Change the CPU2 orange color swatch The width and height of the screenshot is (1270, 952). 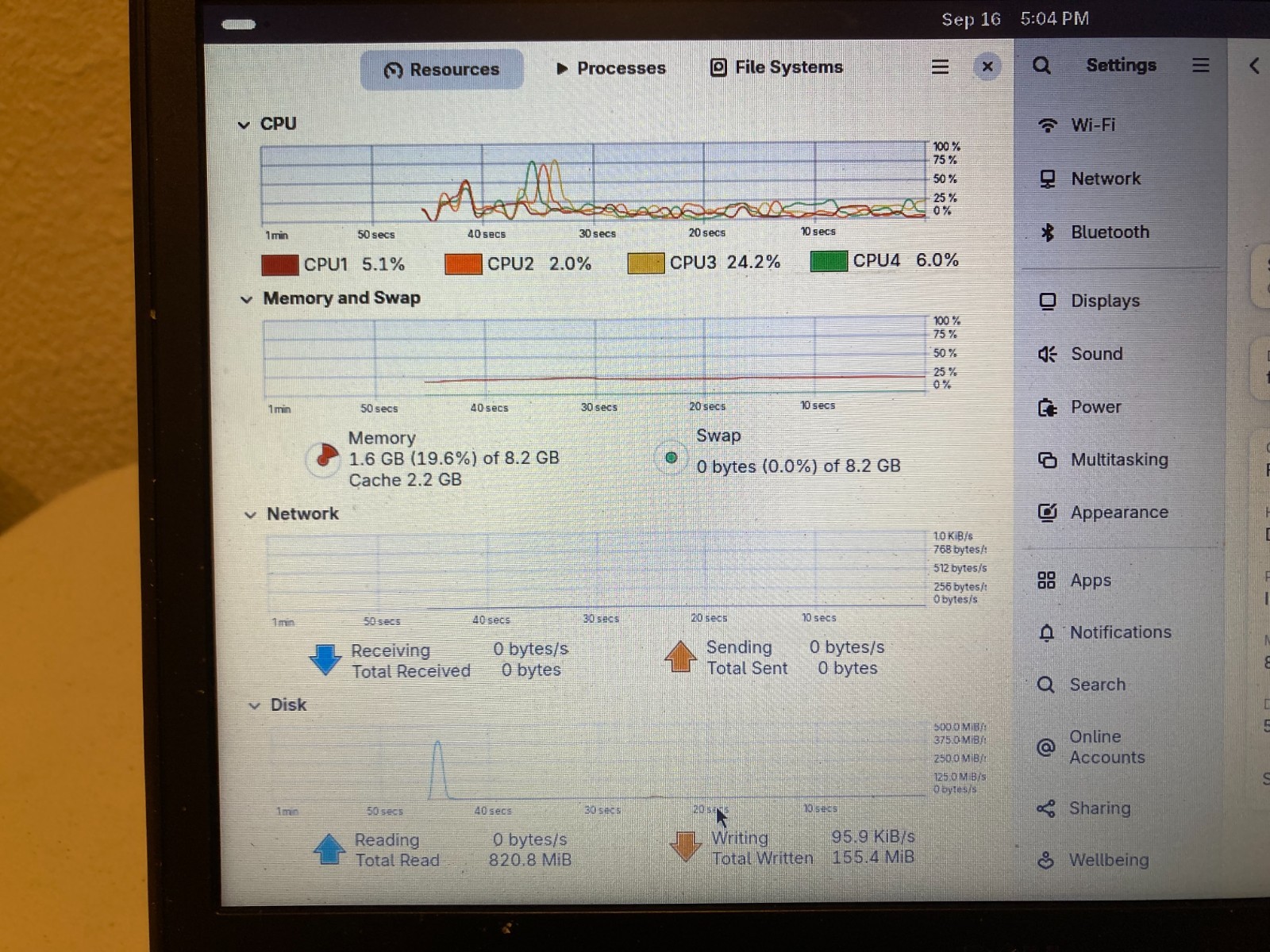464,264
